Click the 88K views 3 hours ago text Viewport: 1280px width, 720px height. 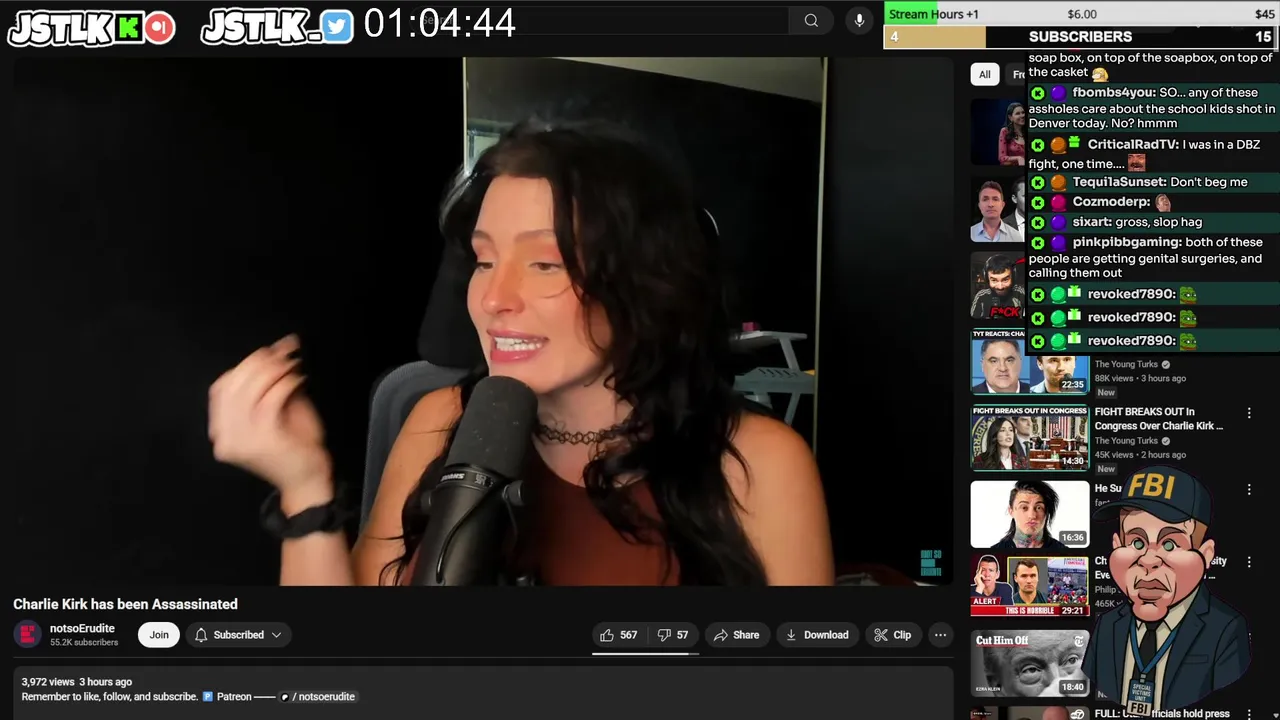[1140, 378]
